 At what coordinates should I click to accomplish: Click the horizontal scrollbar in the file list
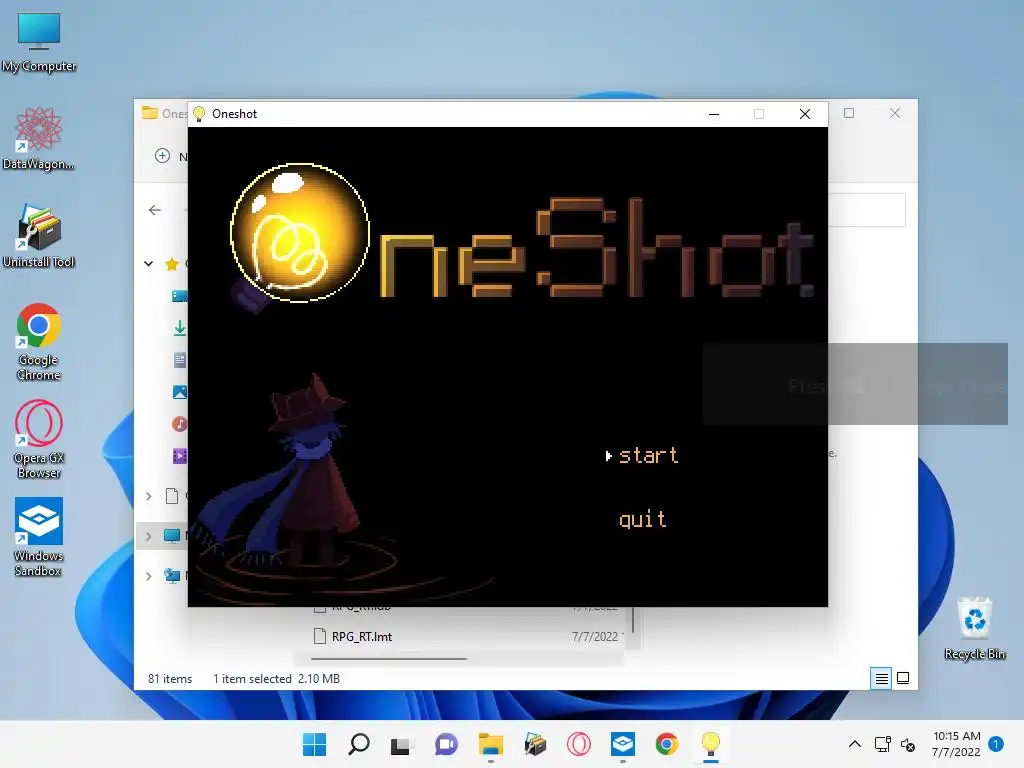(x=389, y=659)
